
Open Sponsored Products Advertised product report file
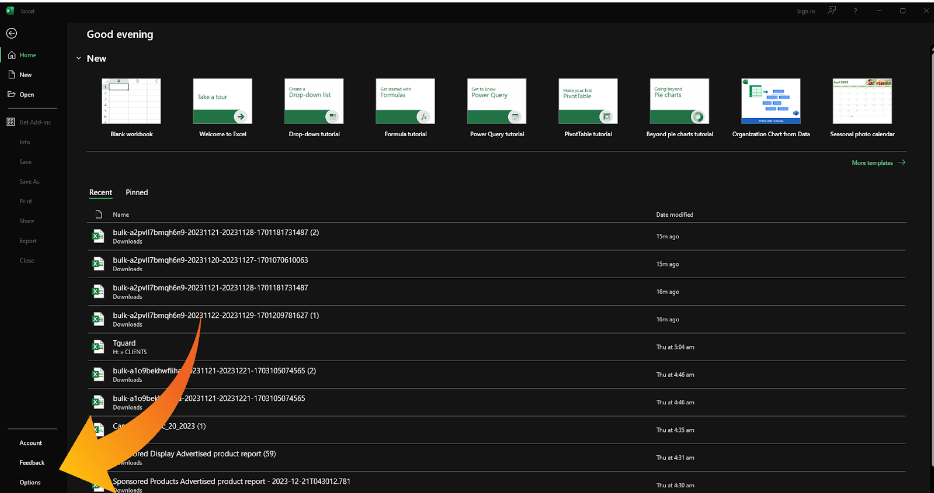[497, 483]
